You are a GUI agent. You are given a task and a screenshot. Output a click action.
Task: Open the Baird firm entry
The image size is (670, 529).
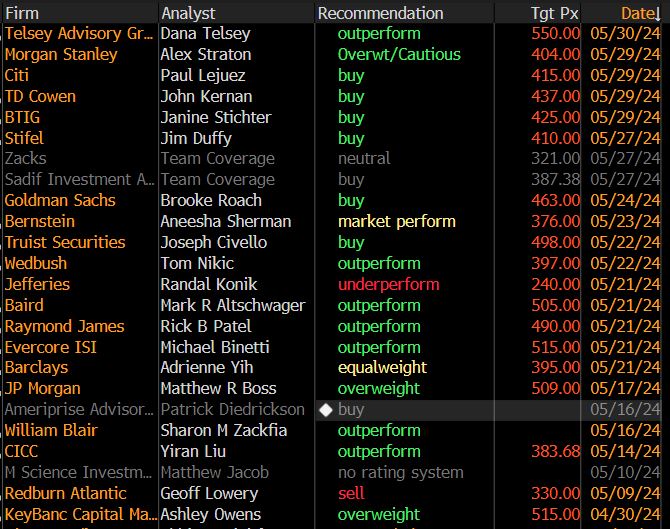[24, 305]
